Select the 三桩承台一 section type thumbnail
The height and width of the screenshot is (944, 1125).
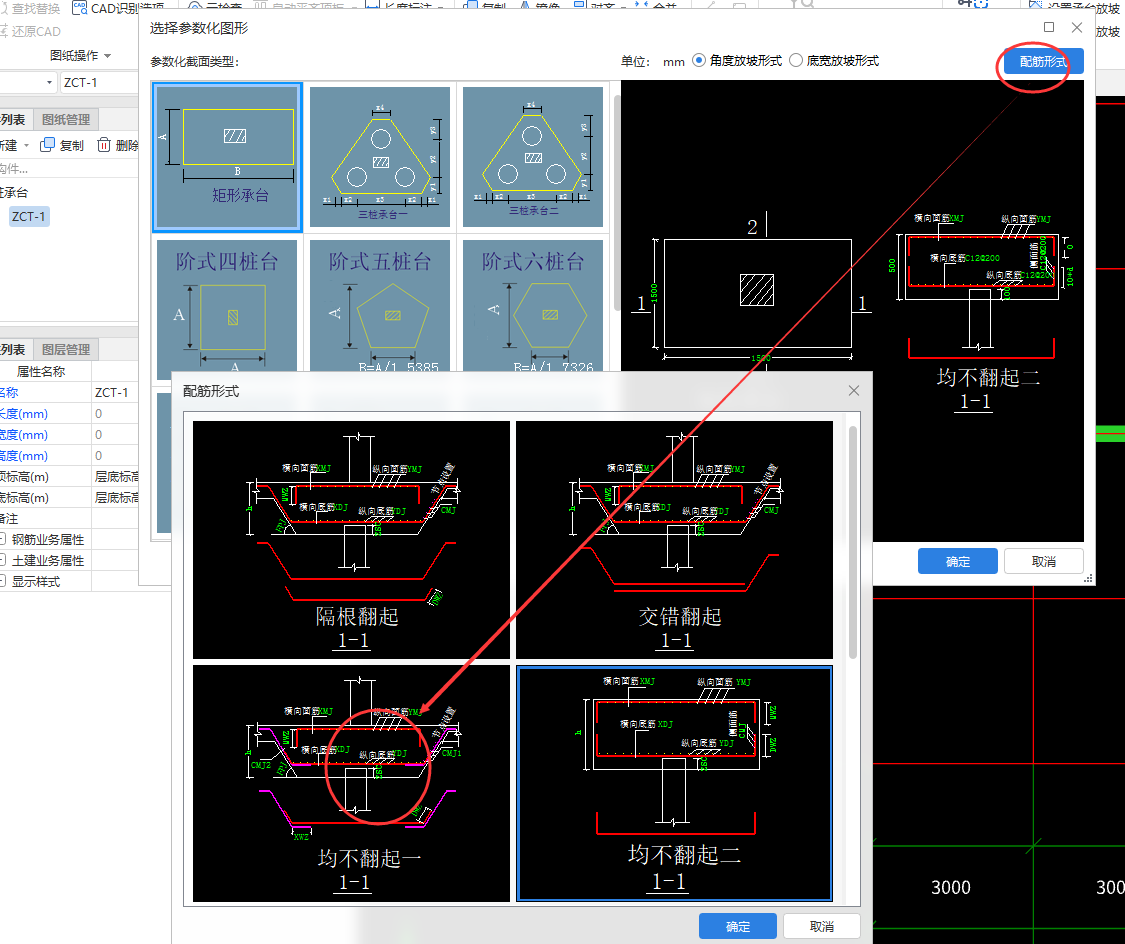(380, 157)
